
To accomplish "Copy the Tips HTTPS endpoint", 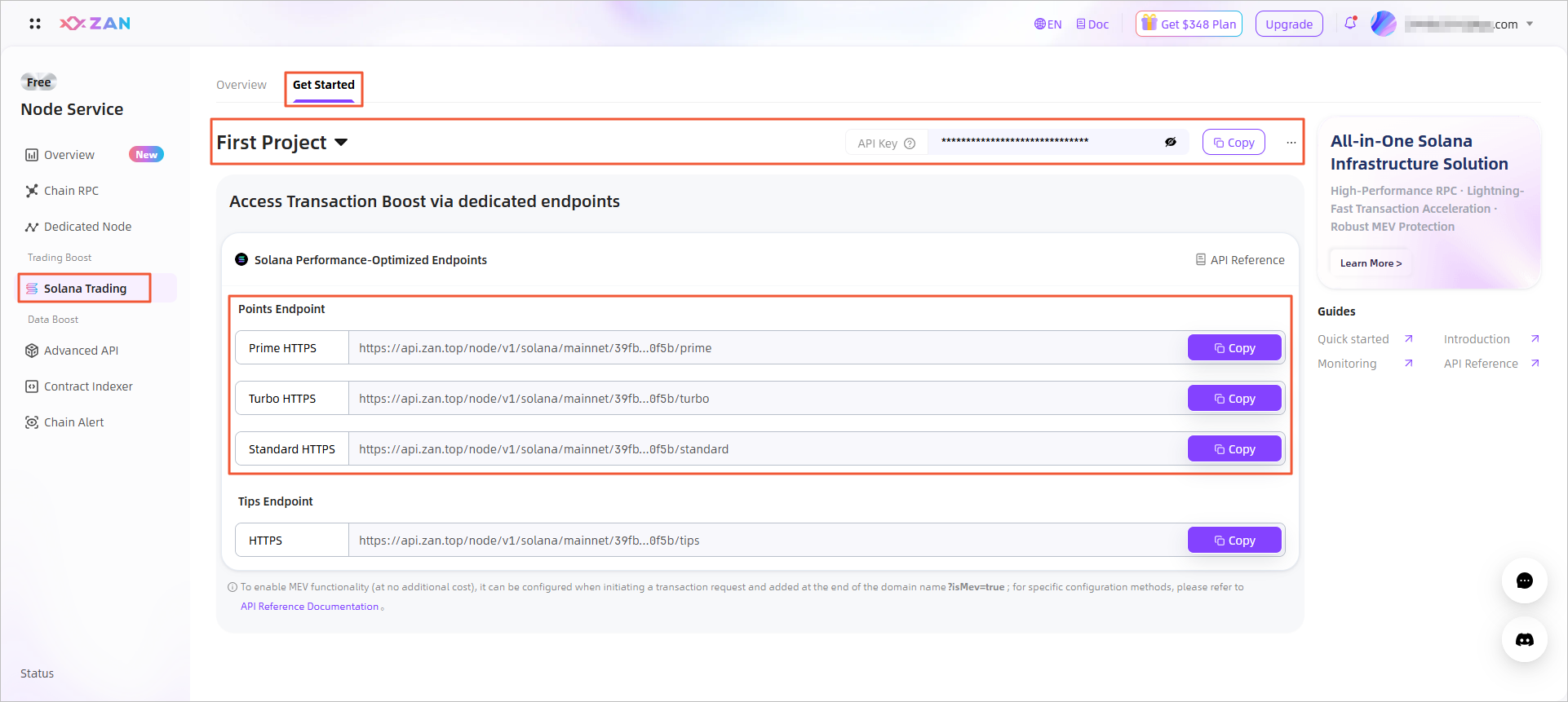I will click(x=1234, y=541).
